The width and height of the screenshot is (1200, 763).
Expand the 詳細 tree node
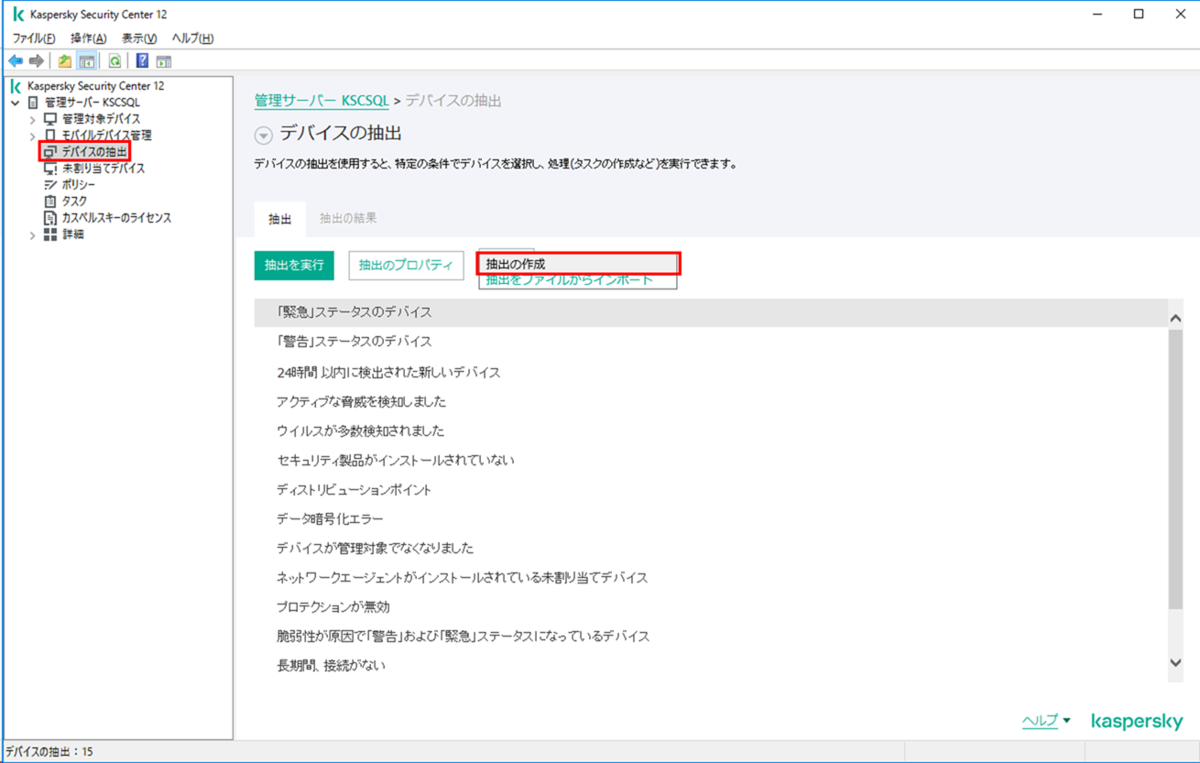32,235
